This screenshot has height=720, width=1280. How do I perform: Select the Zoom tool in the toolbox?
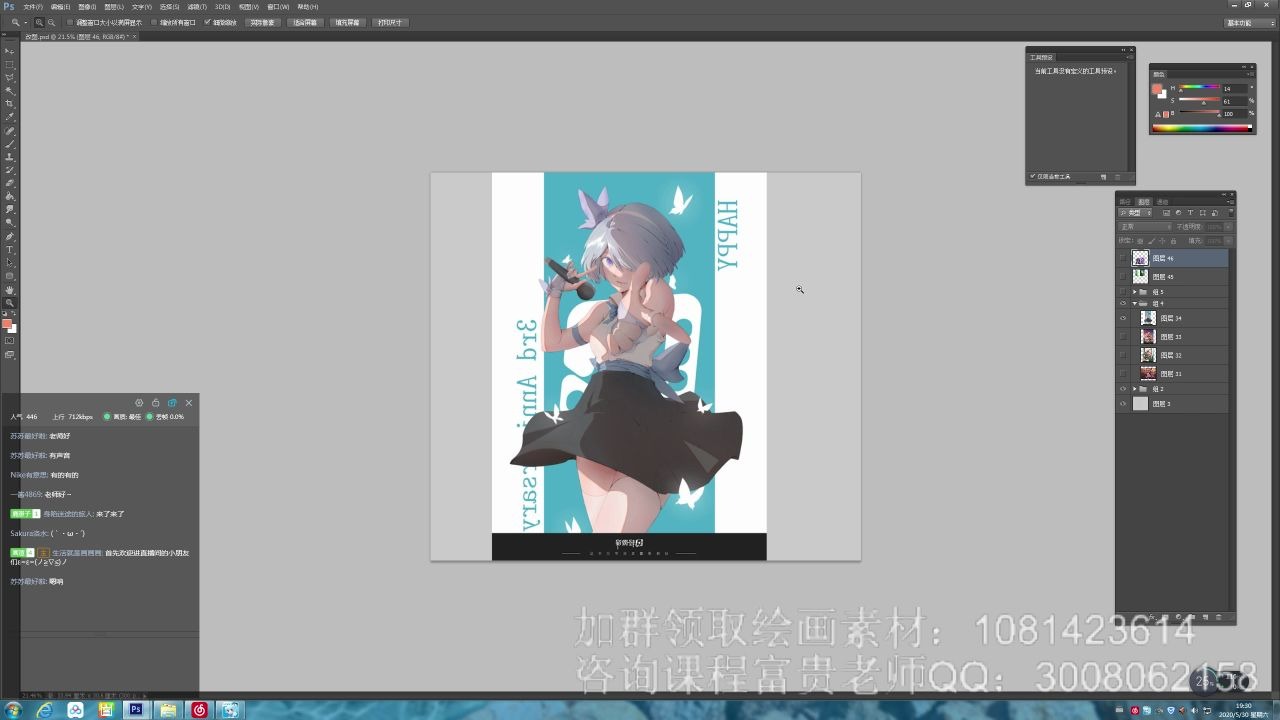tap(10, 303)
